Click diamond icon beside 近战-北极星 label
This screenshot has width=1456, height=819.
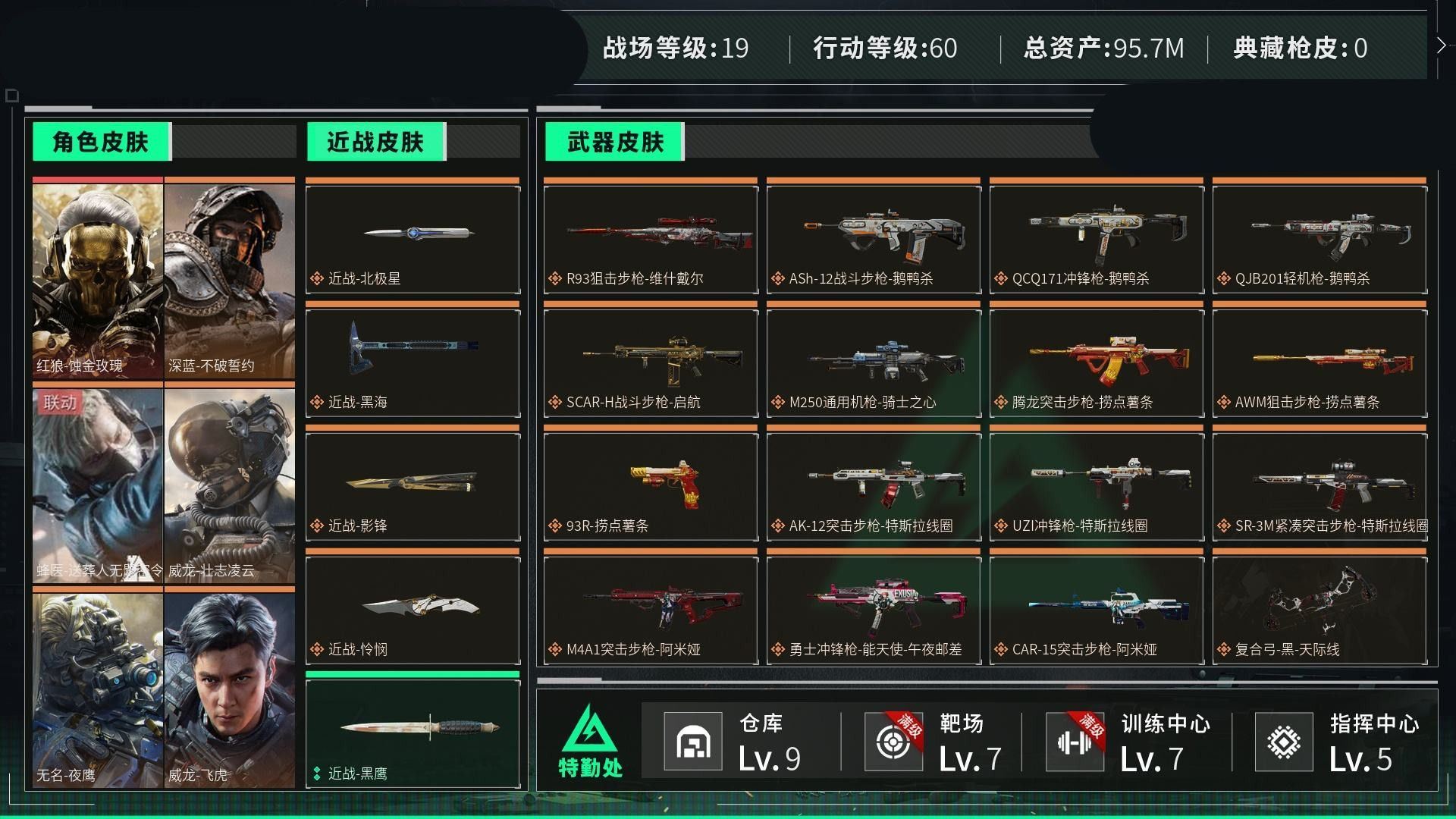(317, 278)
